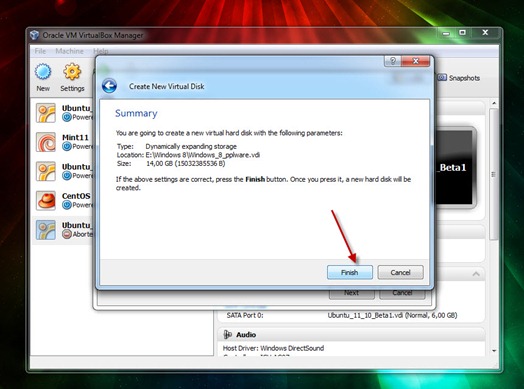Screen dimensions: 524x389
Task: Click the New VM toolbar icon
Action: [43, 77]
